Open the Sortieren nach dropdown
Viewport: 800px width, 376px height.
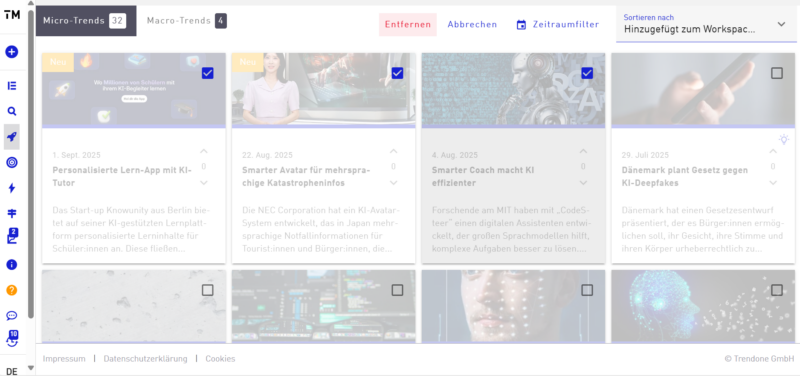(x=706, y=24)
